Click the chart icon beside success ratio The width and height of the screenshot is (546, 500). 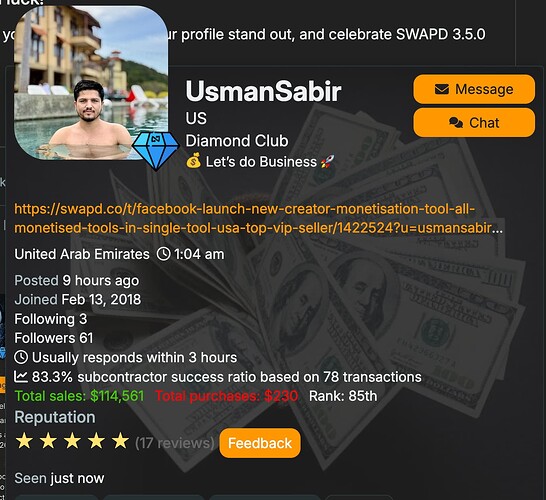coord(21,376)
